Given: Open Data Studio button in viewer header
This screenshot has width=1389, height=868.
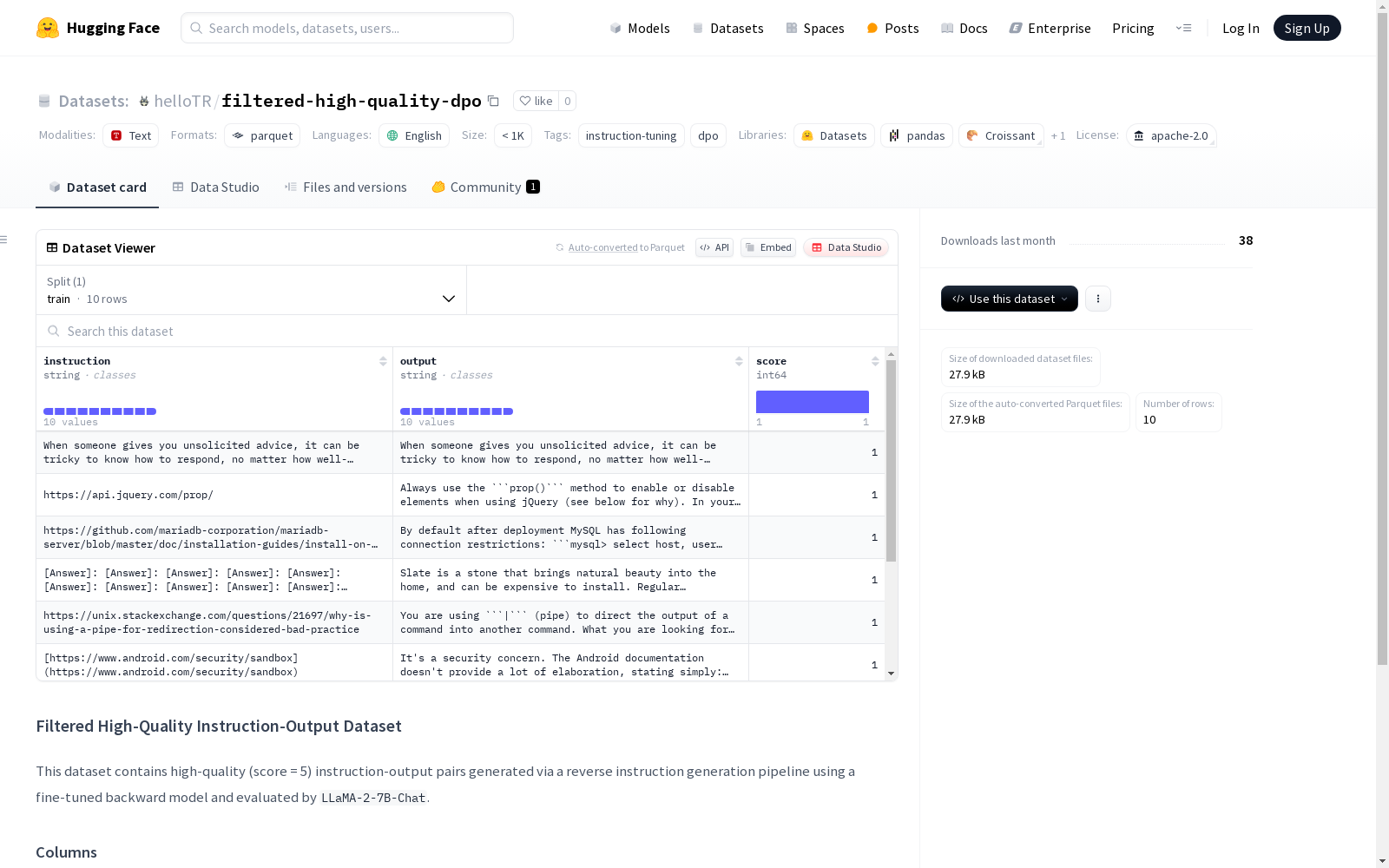Looking at the screenshot, I should click(x=846, y=247).
